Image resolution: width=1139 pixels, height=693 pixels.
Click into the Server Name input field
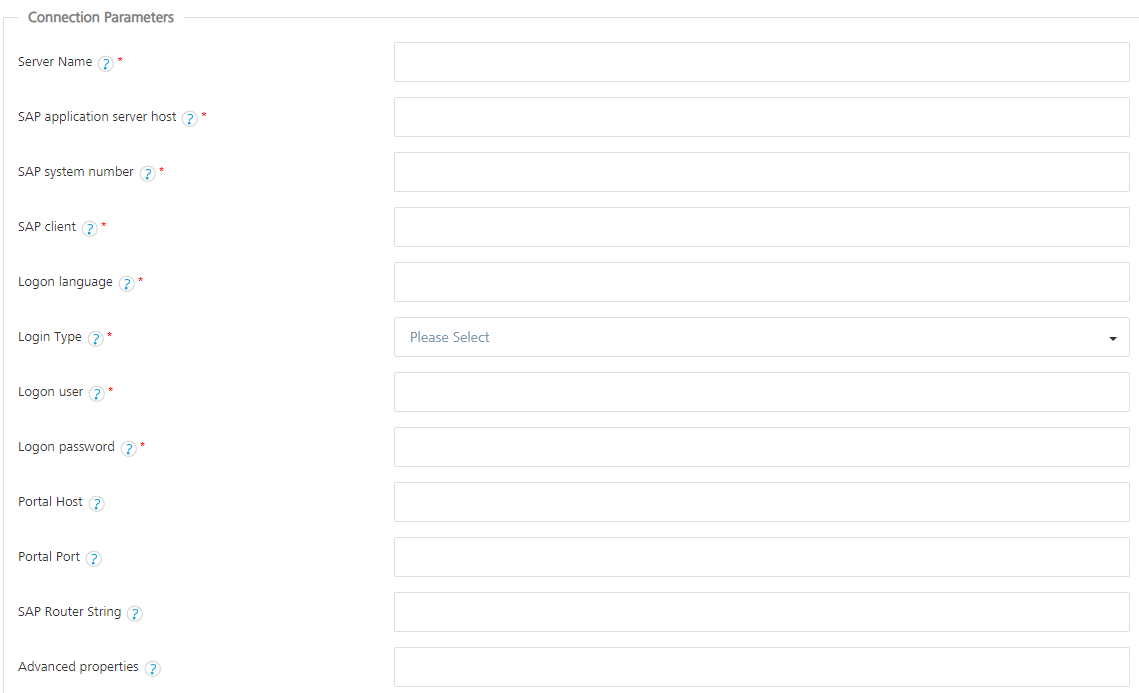tap(762, 62)
